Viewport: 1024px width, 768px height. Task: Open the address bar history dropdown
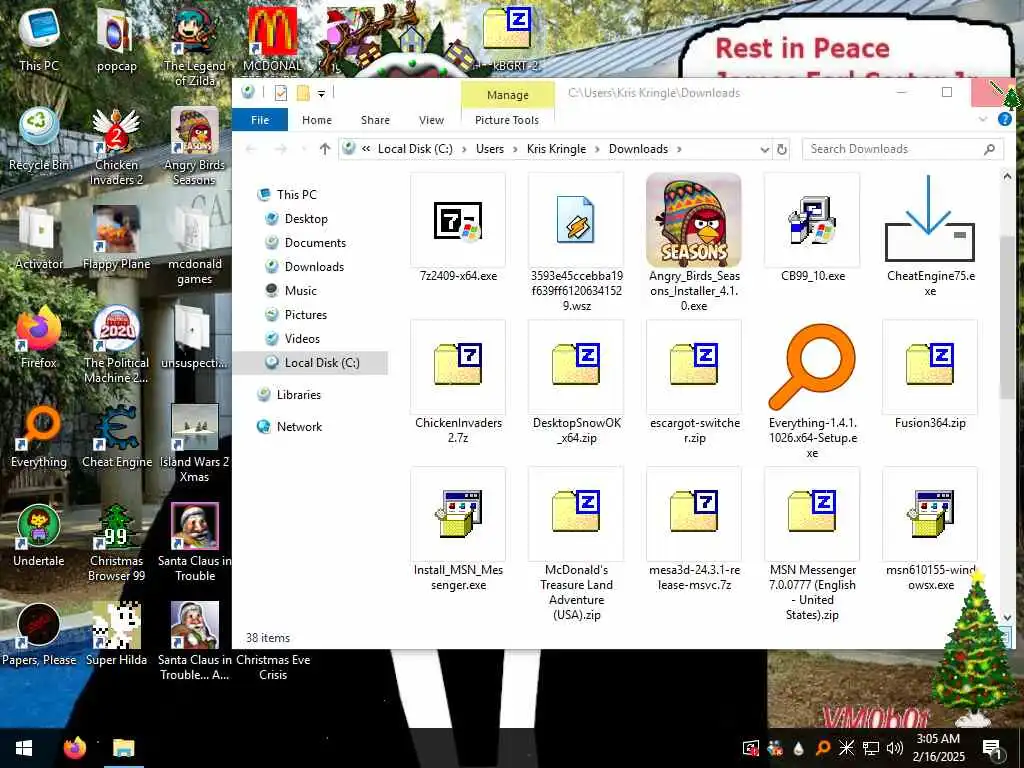click(764, 149)
